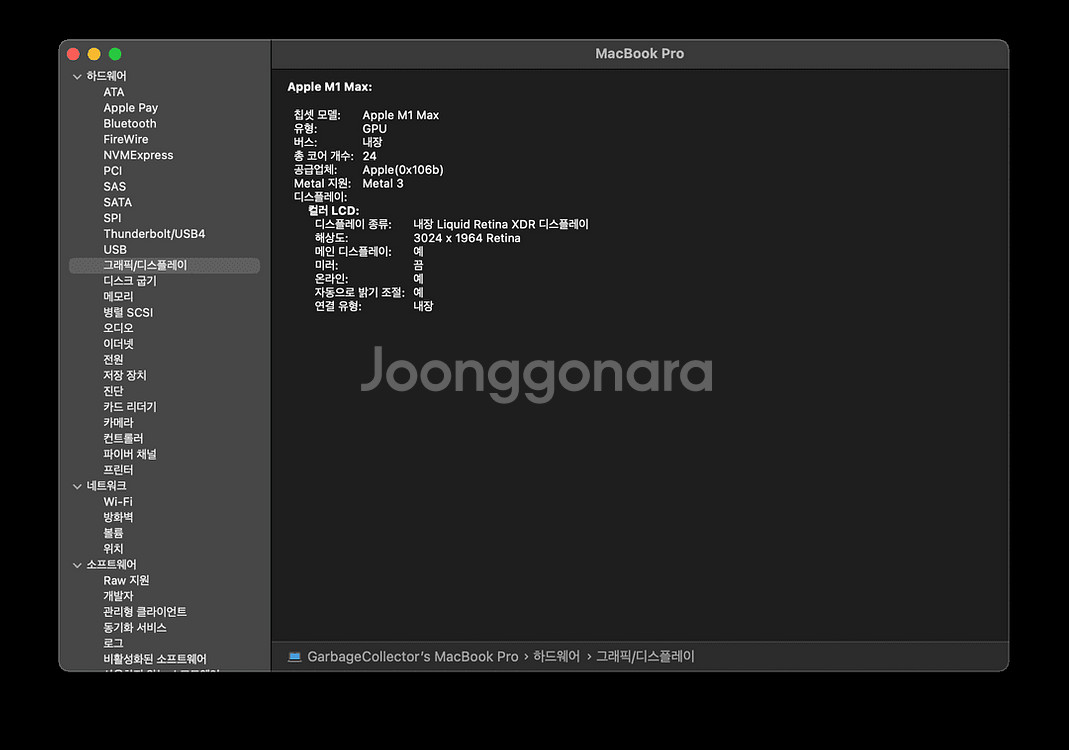Select 디스크 굽기 in the sidebar
The height and width of the screenshot is (750, 1069).
click(x=130, y=281)
